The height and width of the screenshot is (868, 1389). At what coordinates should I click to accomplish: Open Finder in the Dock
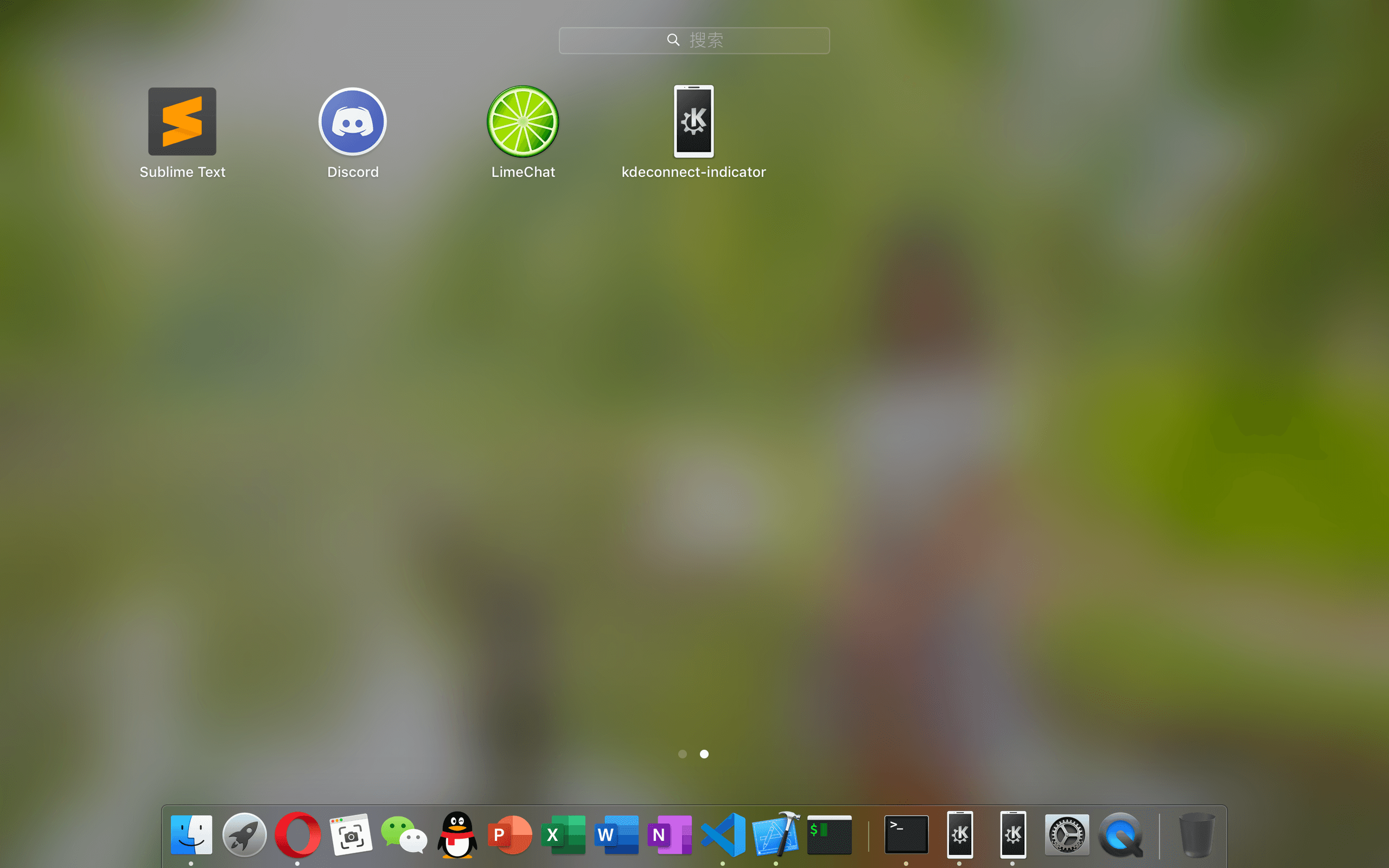[x=191, y=835]
